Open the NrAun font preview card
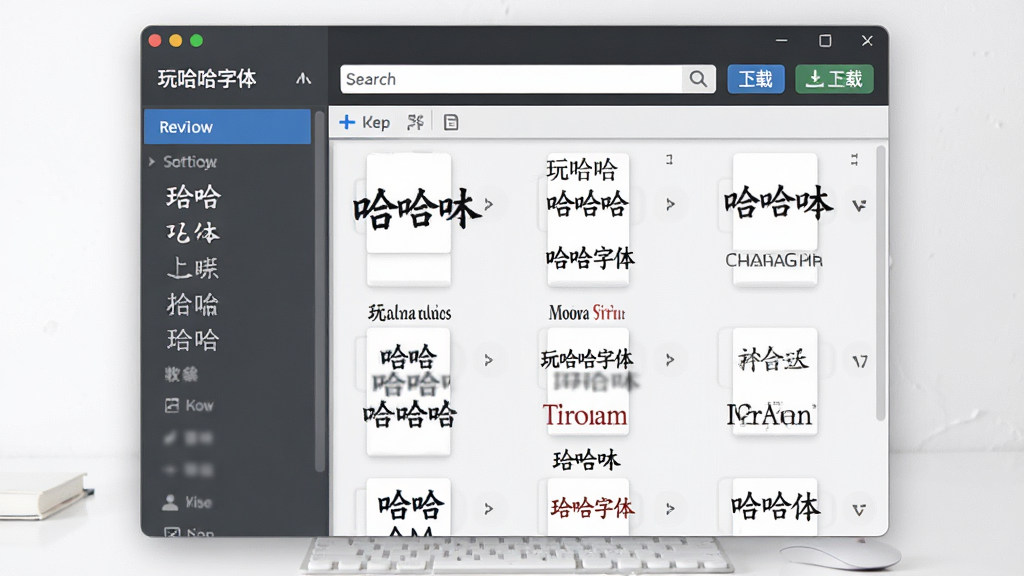The image size is (1024, 576). 775,381
